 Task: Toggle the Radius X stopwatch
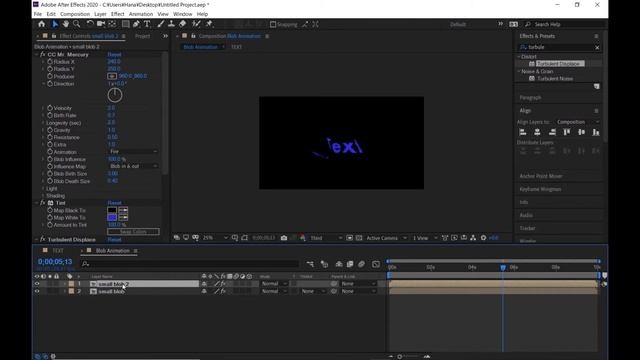50,62
